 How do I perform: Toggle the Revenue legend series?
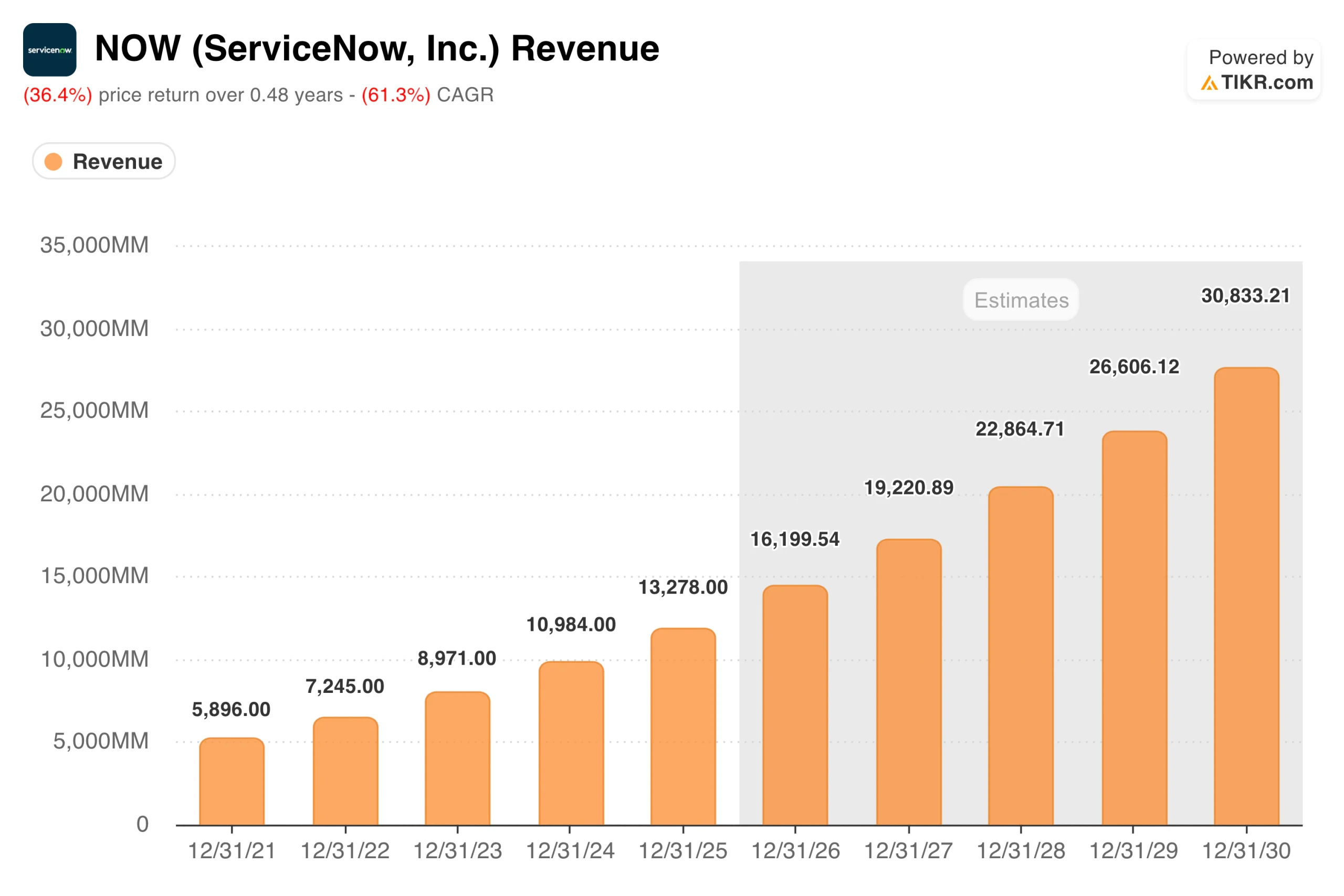pyautogui.click(x=104, y=161)
